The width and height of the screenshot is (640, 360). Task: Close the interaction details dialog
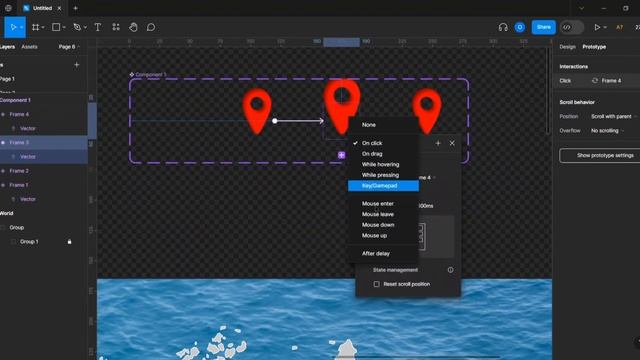452,143
